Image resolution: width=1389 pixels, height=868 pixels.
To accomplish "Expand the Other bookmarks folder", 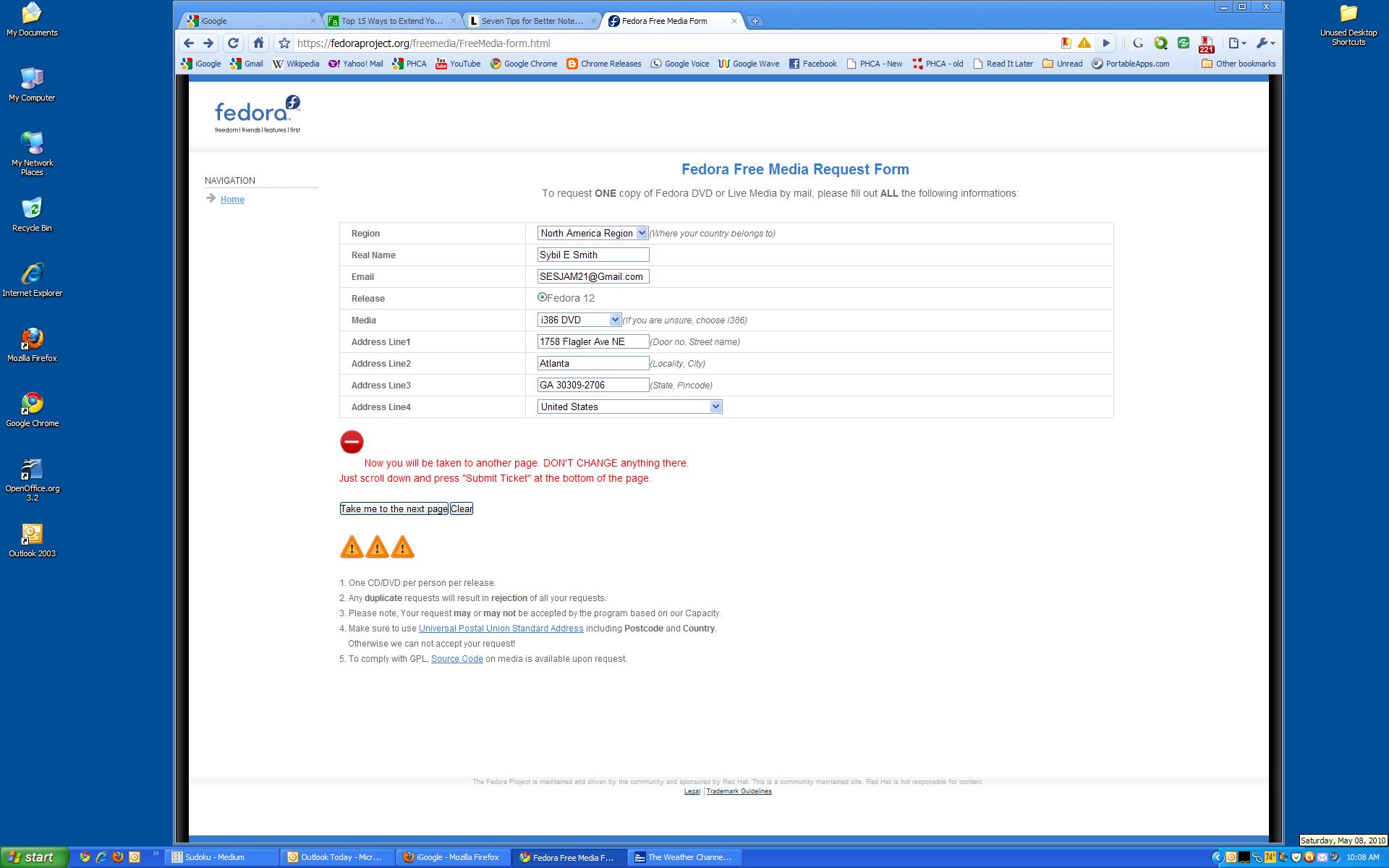I will pos(1239,64).
